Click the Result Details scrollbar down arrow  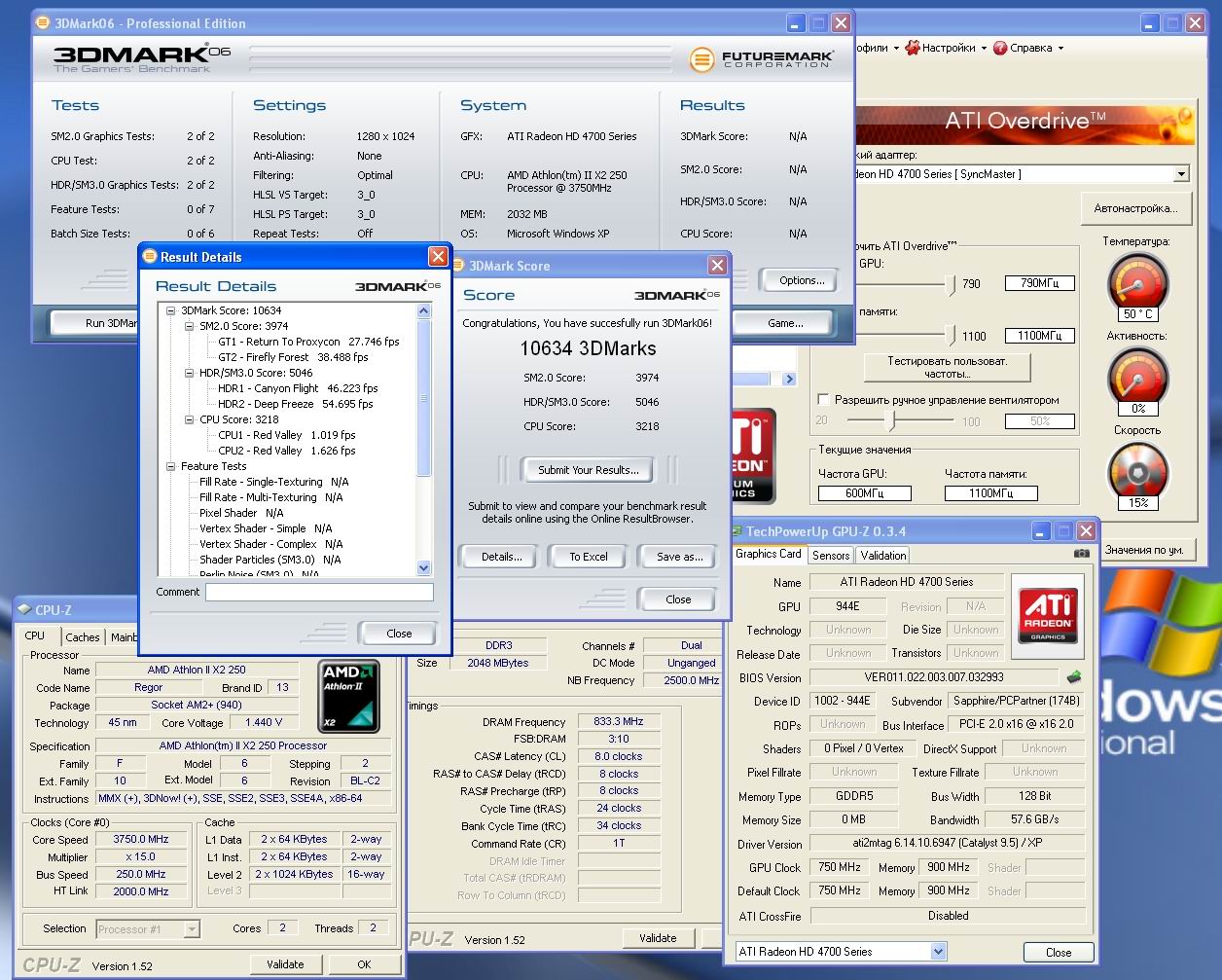click(423, 567)
